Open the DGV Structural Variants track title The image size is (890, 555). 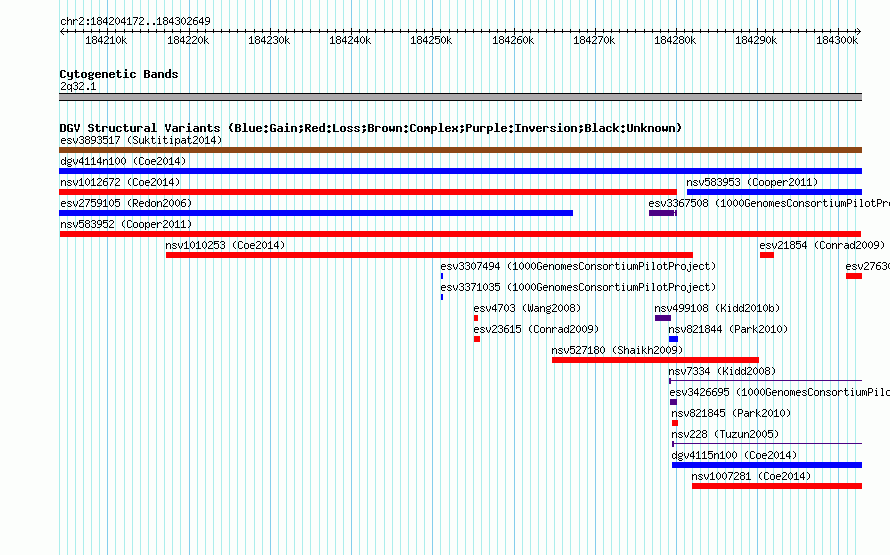point(371,128)
